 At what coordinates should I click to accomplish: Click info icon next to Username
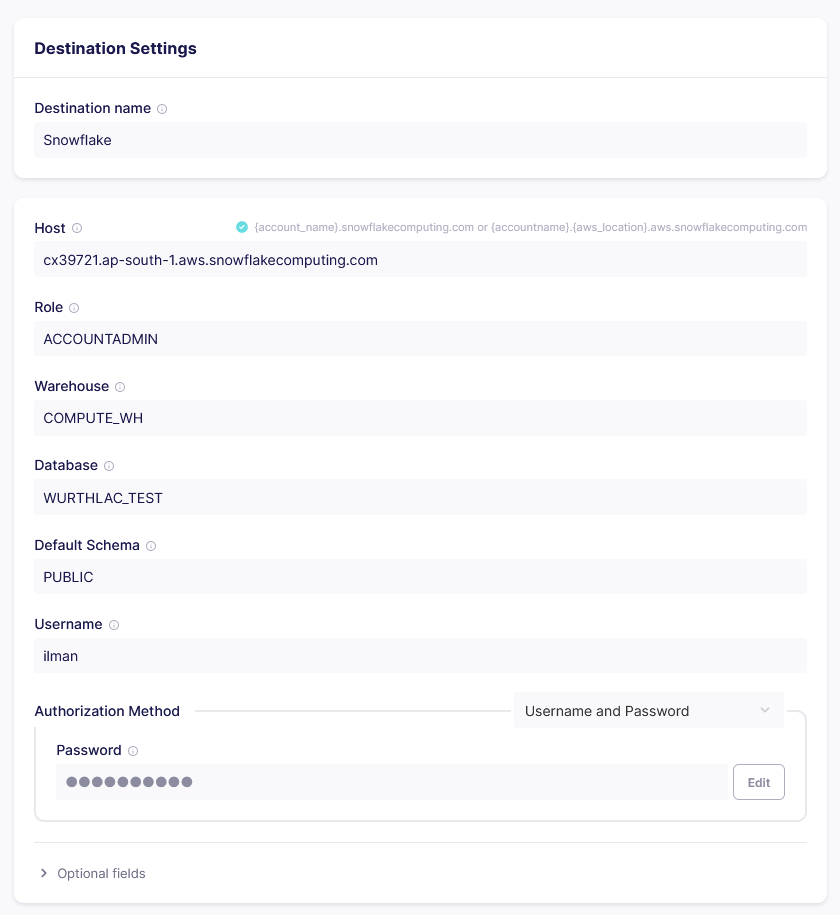tap(114, 625)
